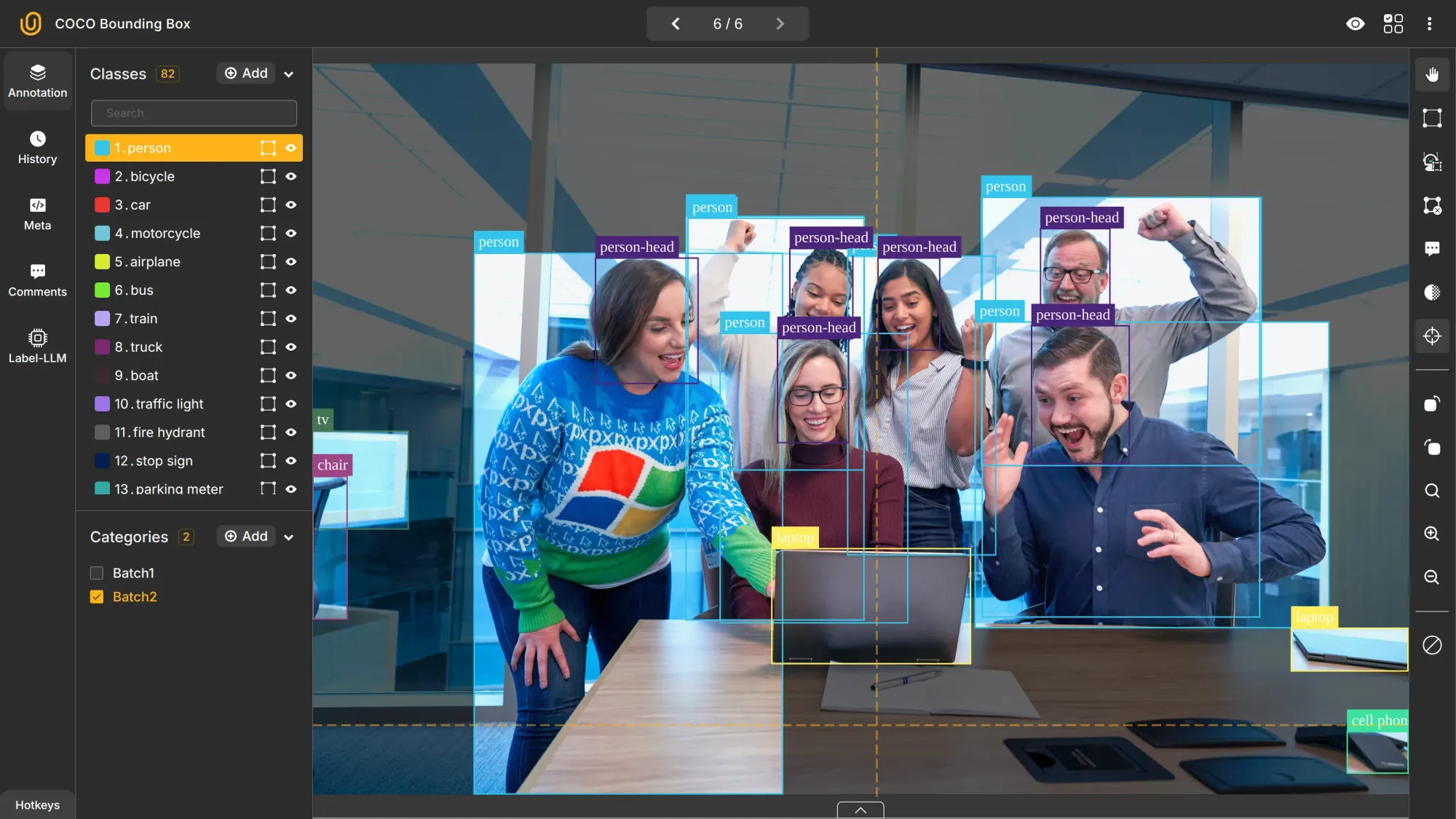Select the Label-LLM tool
1456x819 pixels.
[37, 346]
